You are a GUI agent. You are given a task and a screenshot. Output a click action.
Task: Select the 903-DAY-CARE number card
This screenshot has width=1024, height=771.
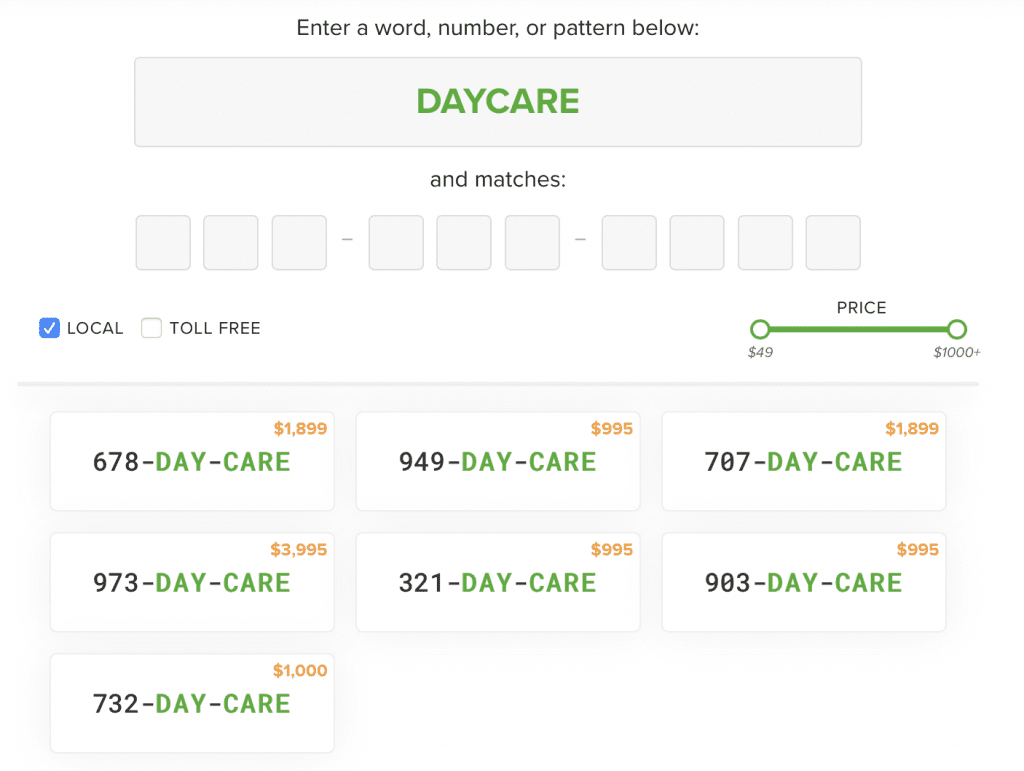pyautogui.click(x=804, y=582)
